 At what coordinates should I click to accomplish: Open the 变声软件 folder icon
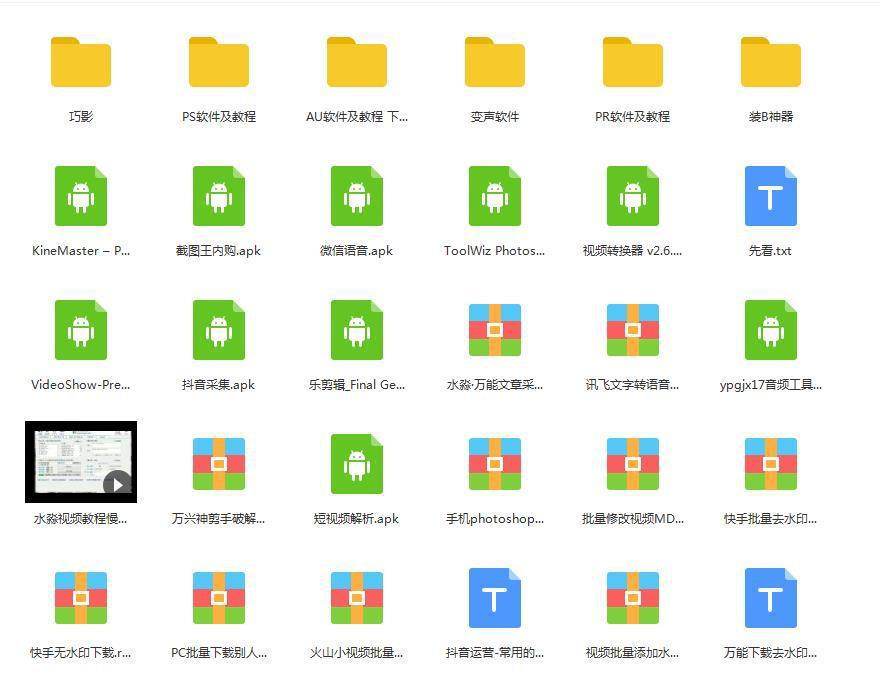pyautogui.click(x=495, y=62)
